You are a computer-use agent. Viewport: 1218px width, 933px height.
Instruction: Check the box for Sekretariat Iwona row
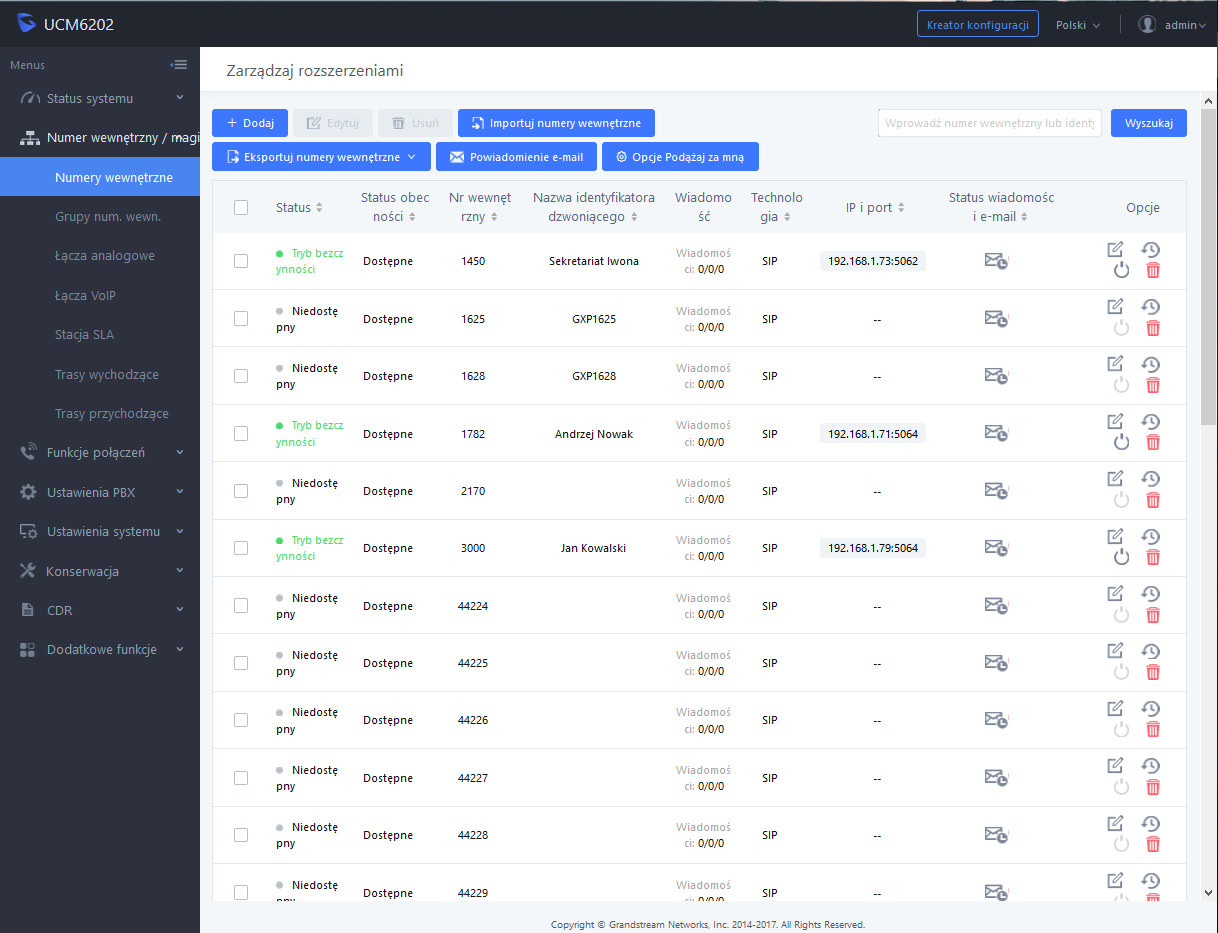(241, 261)
